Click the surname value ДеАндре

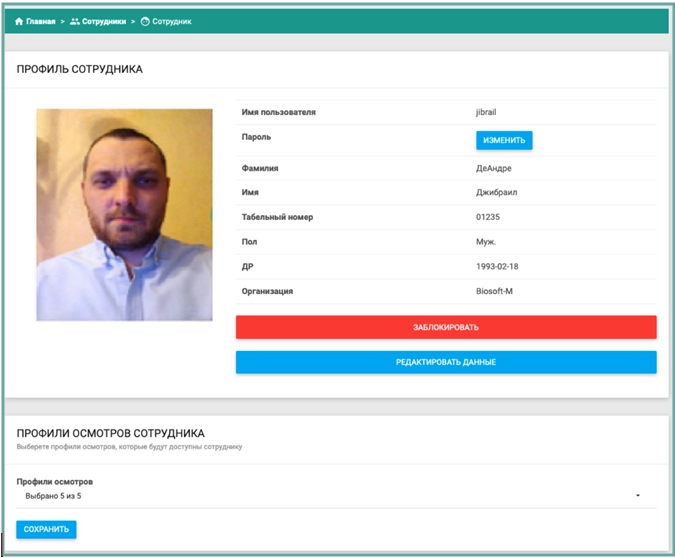click(x=494, y=168)
